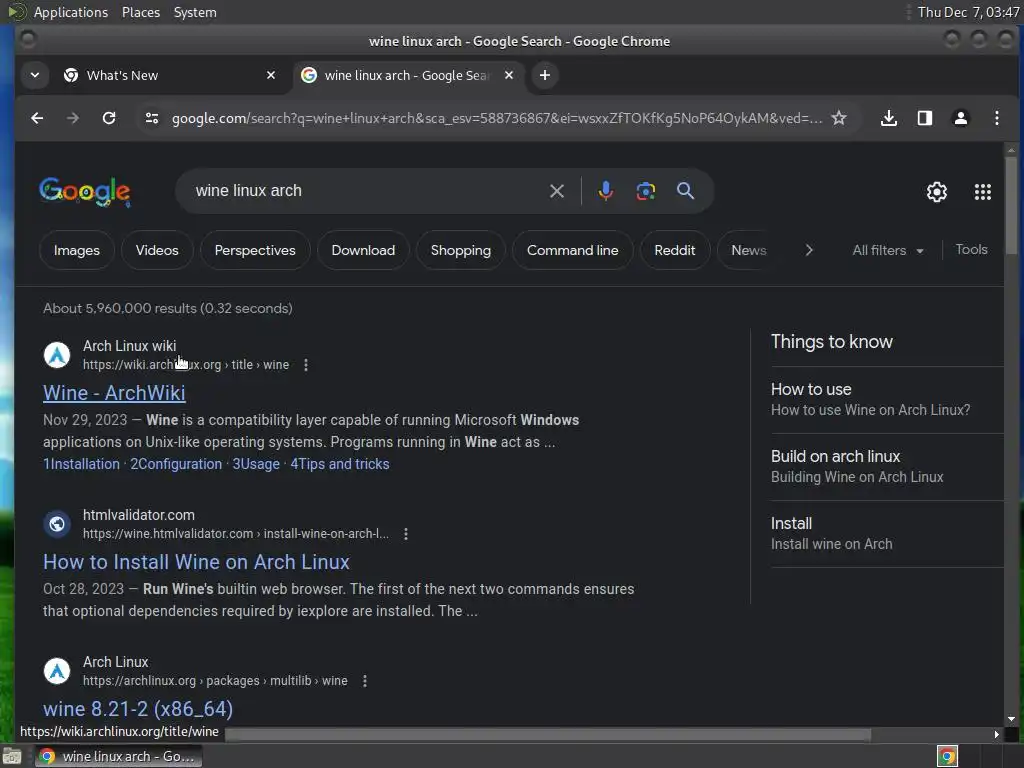Expand the Install topic
Screen dimensions: 1024x768
point(886,534)
